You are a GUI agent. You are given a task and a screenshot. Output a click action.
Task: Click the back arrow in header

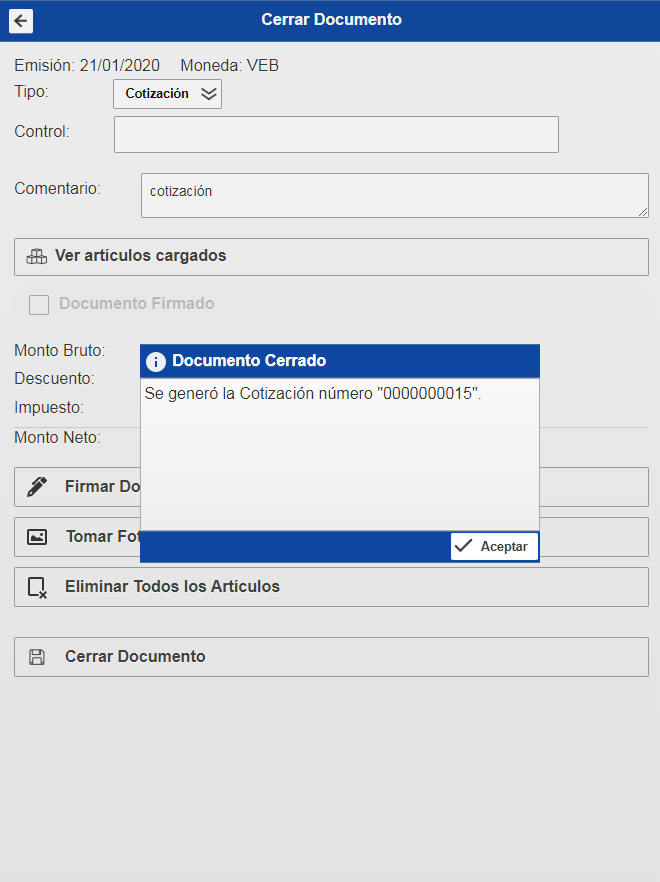[x=20, y=21]
